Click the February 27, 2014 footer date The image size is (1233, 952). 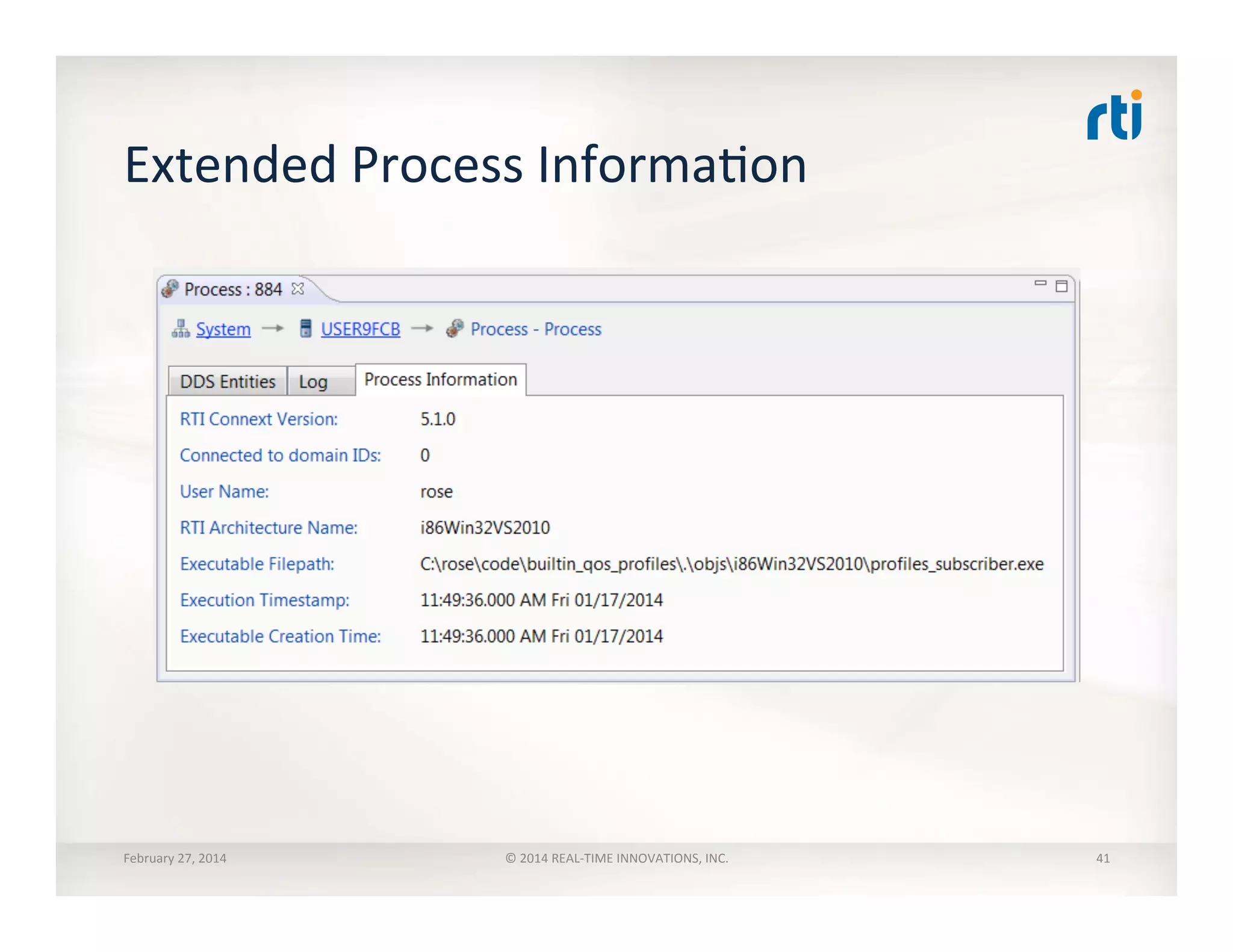[x=175, y=858]
